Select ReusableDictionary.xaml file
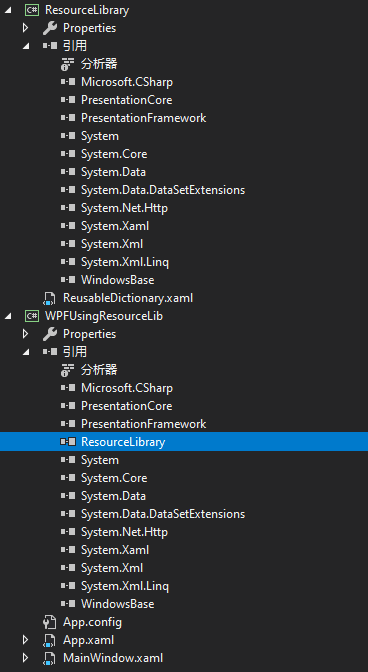Viewport: 368px width, 672px height. (x=128, y=298)
